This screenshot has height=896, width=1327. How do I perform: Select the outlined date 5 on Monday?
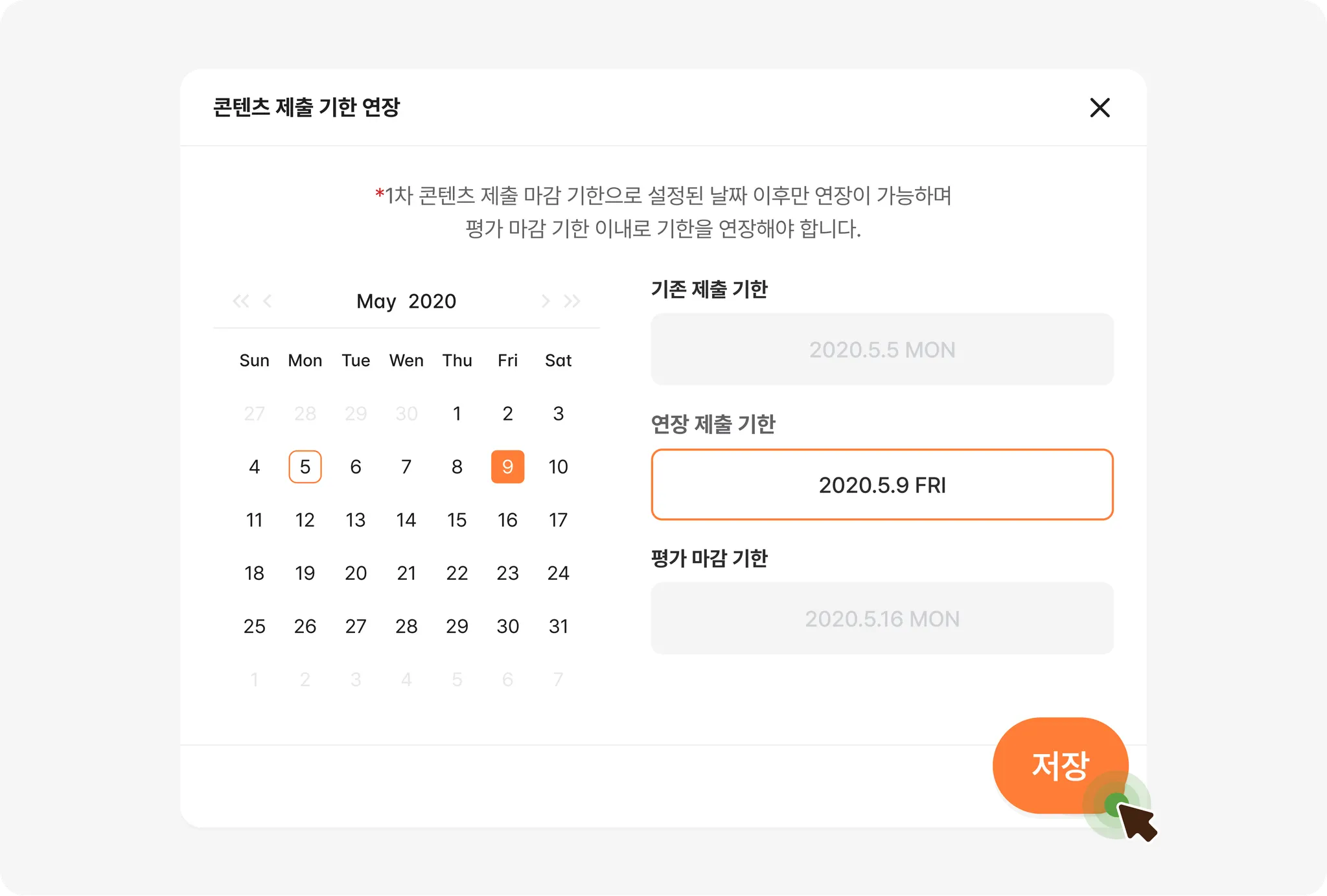click(305, 466)
